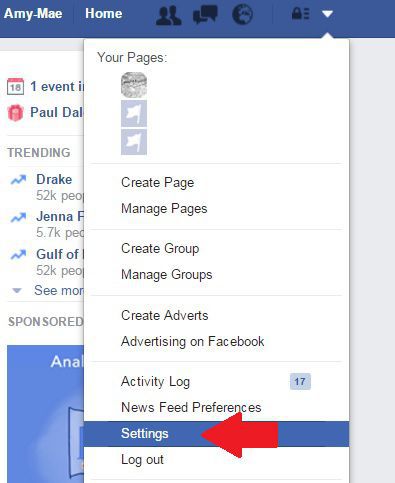Select Create Group
The image size is (395, 483).
pos(160,249)
